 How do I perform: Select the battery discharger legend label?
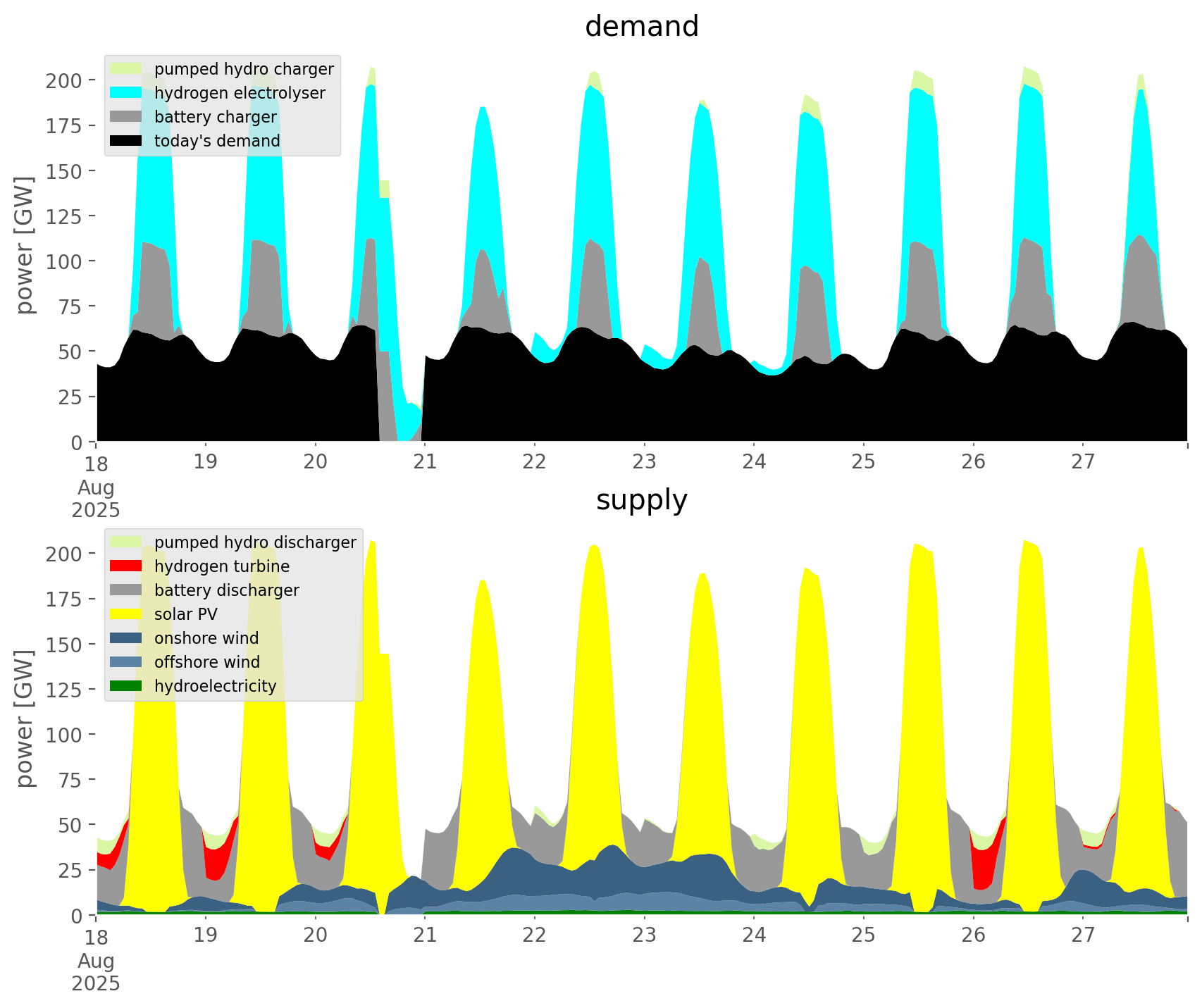pyautogui.click(x=226, y=590)
